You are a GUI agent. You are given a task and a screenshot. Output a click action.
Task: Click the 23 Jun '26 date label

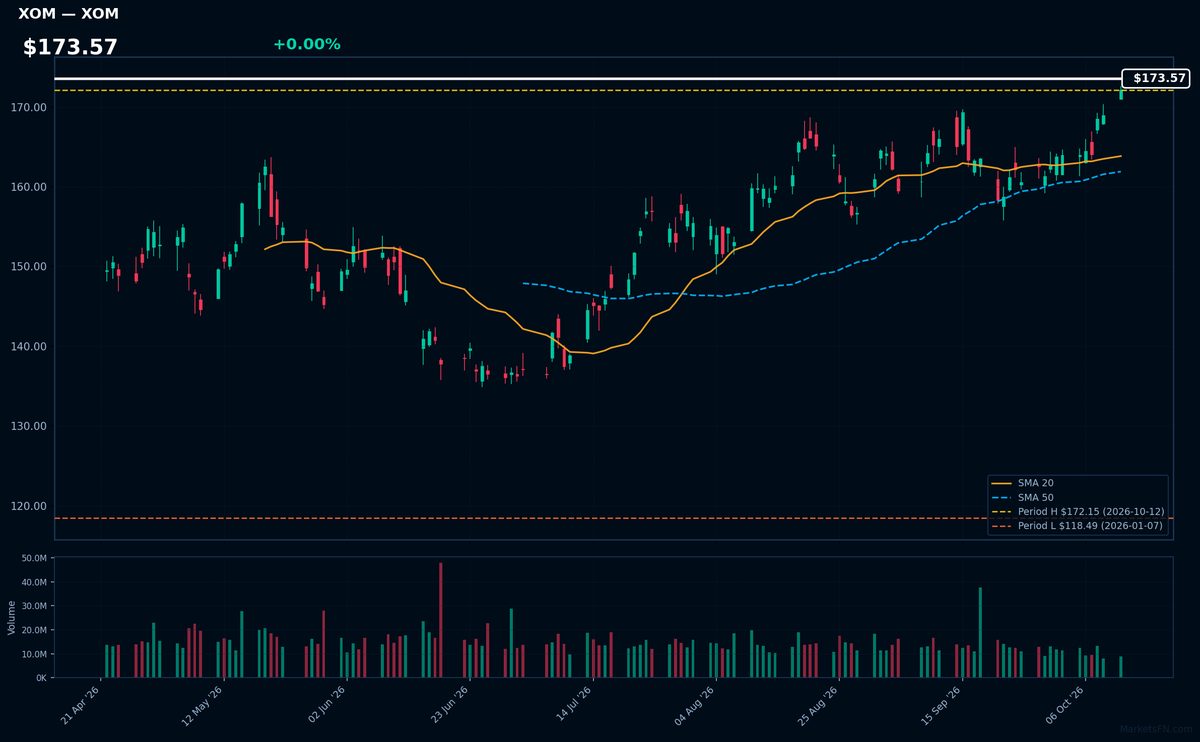(450, 705)
